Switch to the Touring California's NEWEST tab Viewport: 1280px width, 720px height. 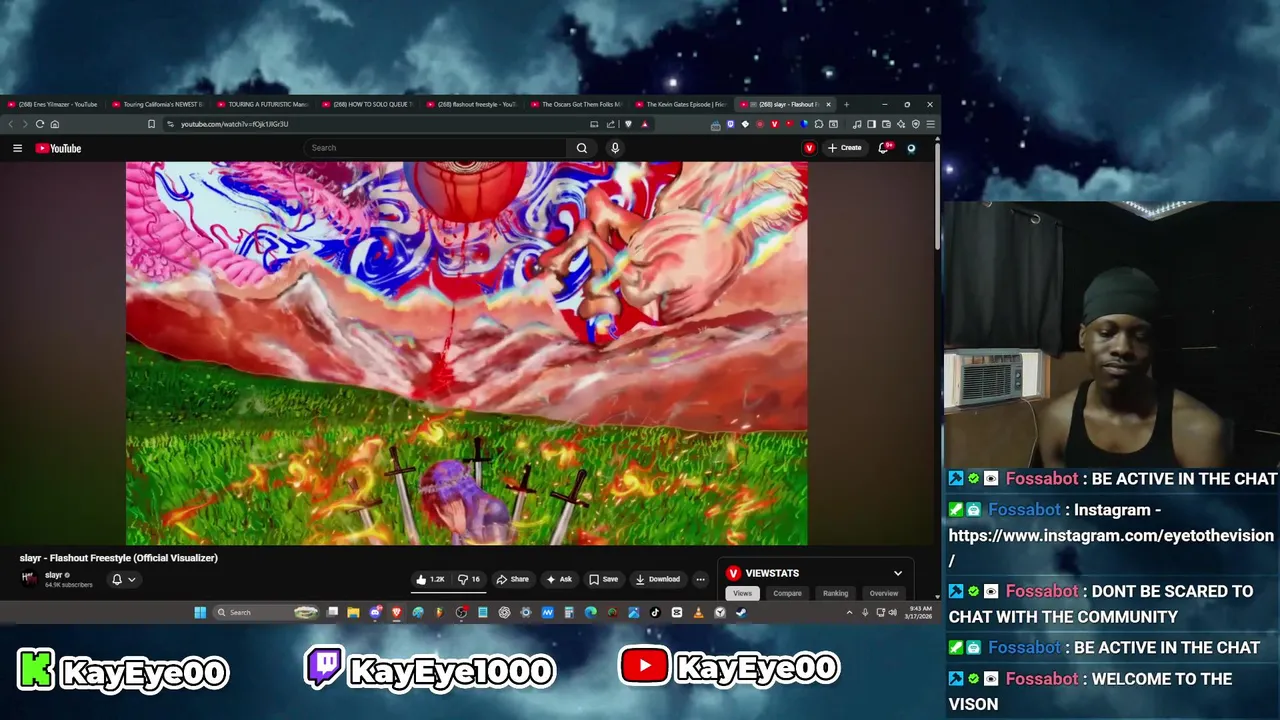tap(157, 104)
